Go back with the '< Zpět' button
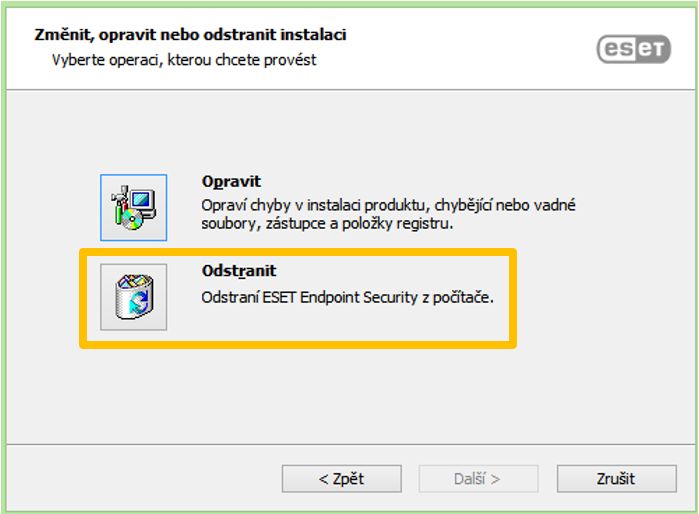 tap(341, 479)
